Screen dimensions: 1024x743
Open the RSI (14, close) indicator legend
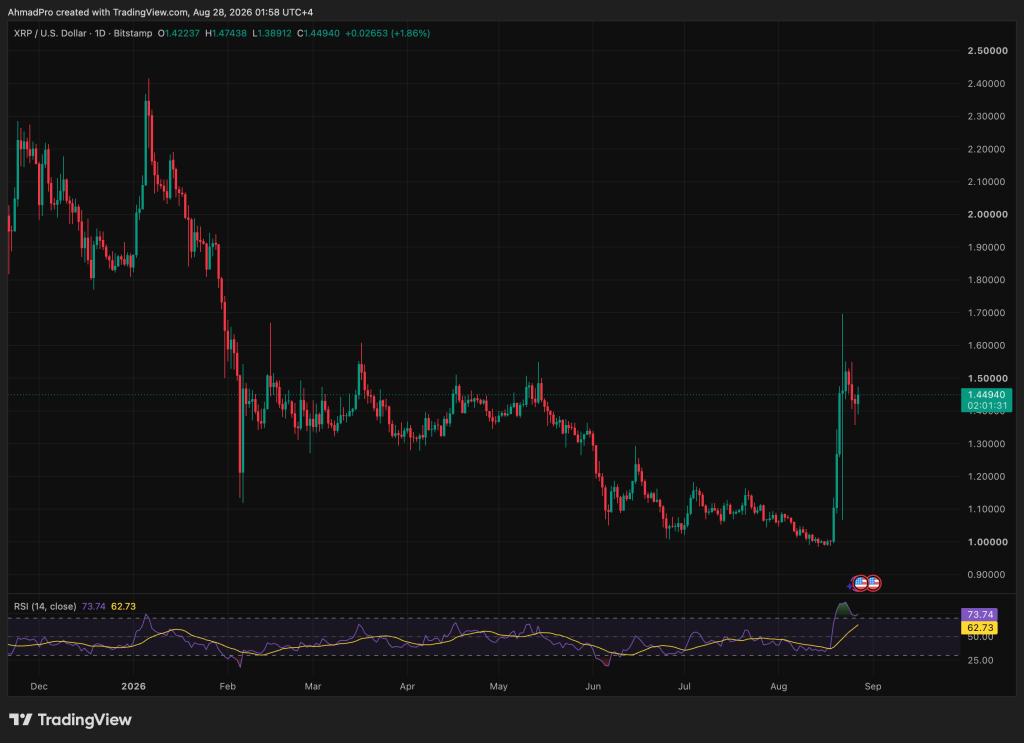[x=45, y=607]
